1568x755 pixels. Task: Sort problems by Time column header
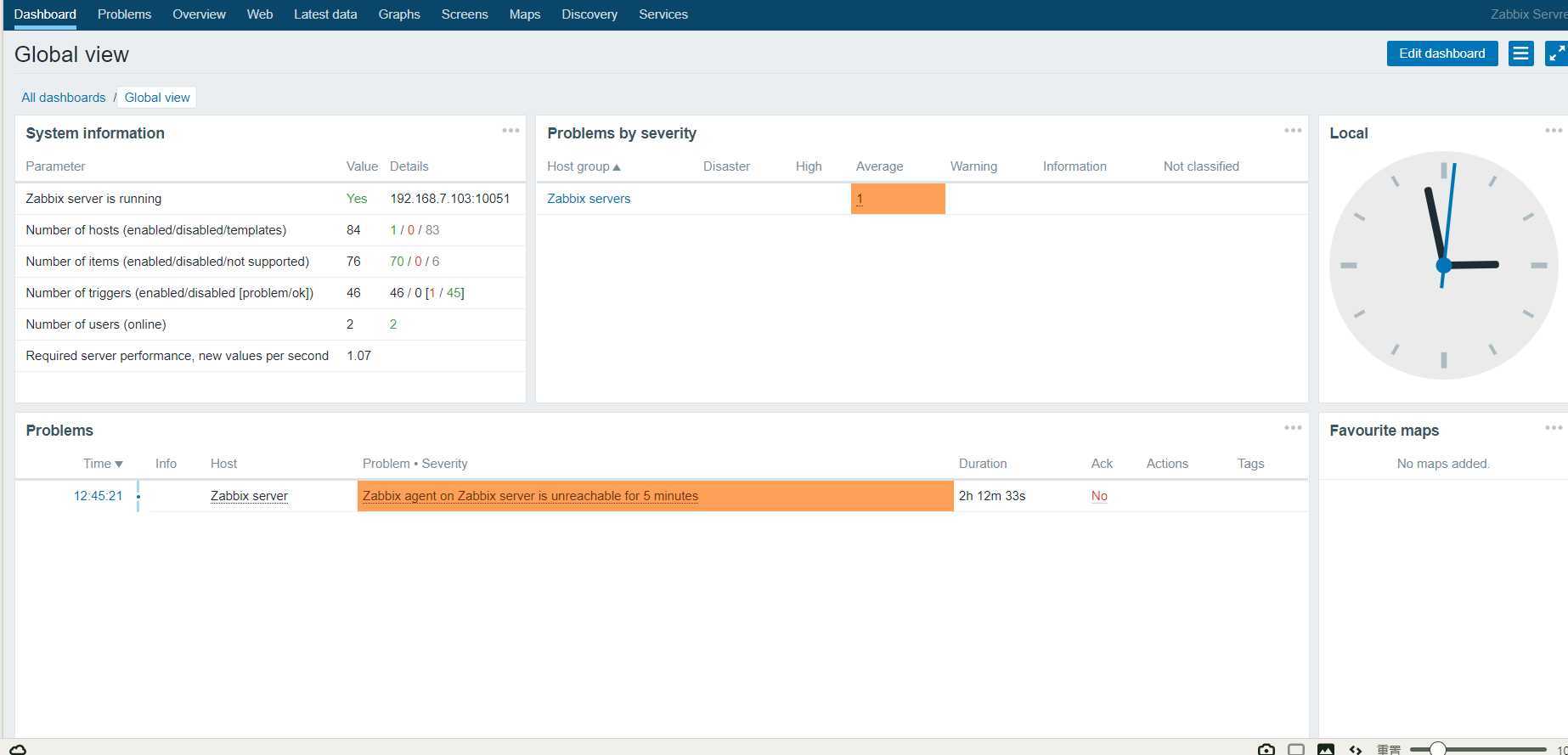click(x=103, y=464)
